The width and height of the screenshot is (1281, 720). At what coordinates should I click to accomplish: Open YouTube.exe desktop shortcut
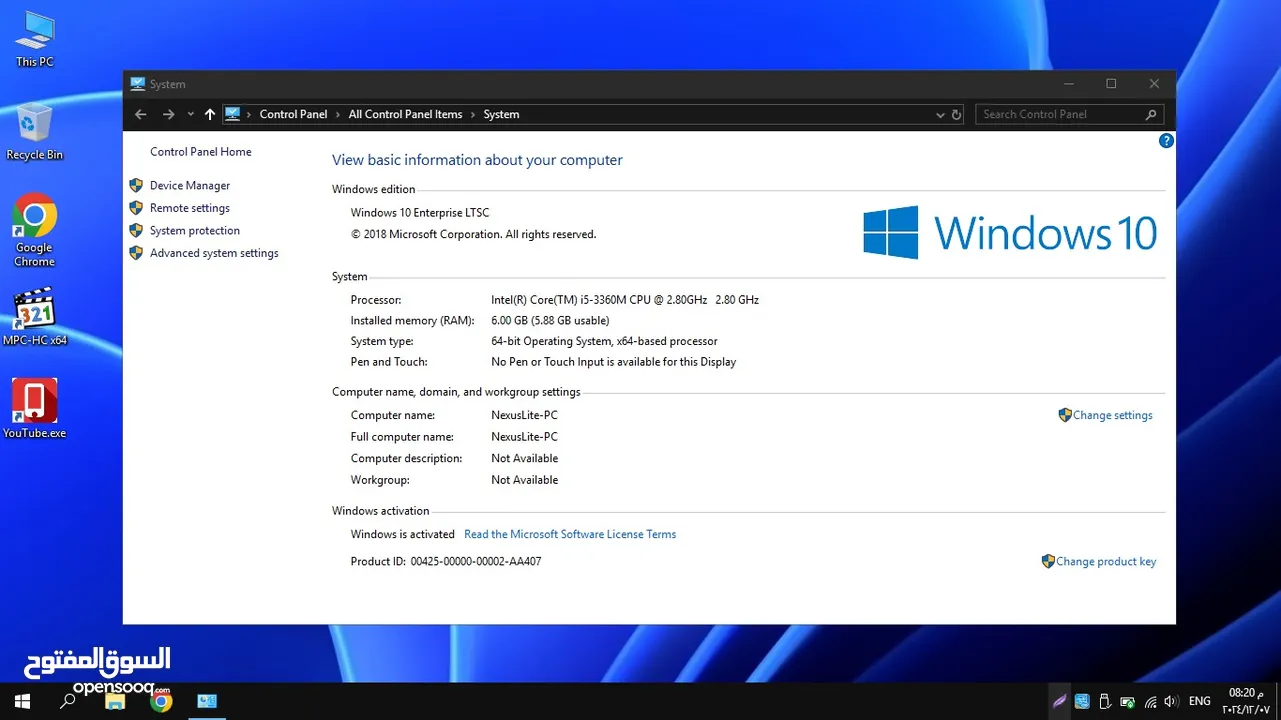(x=34, y=409)
